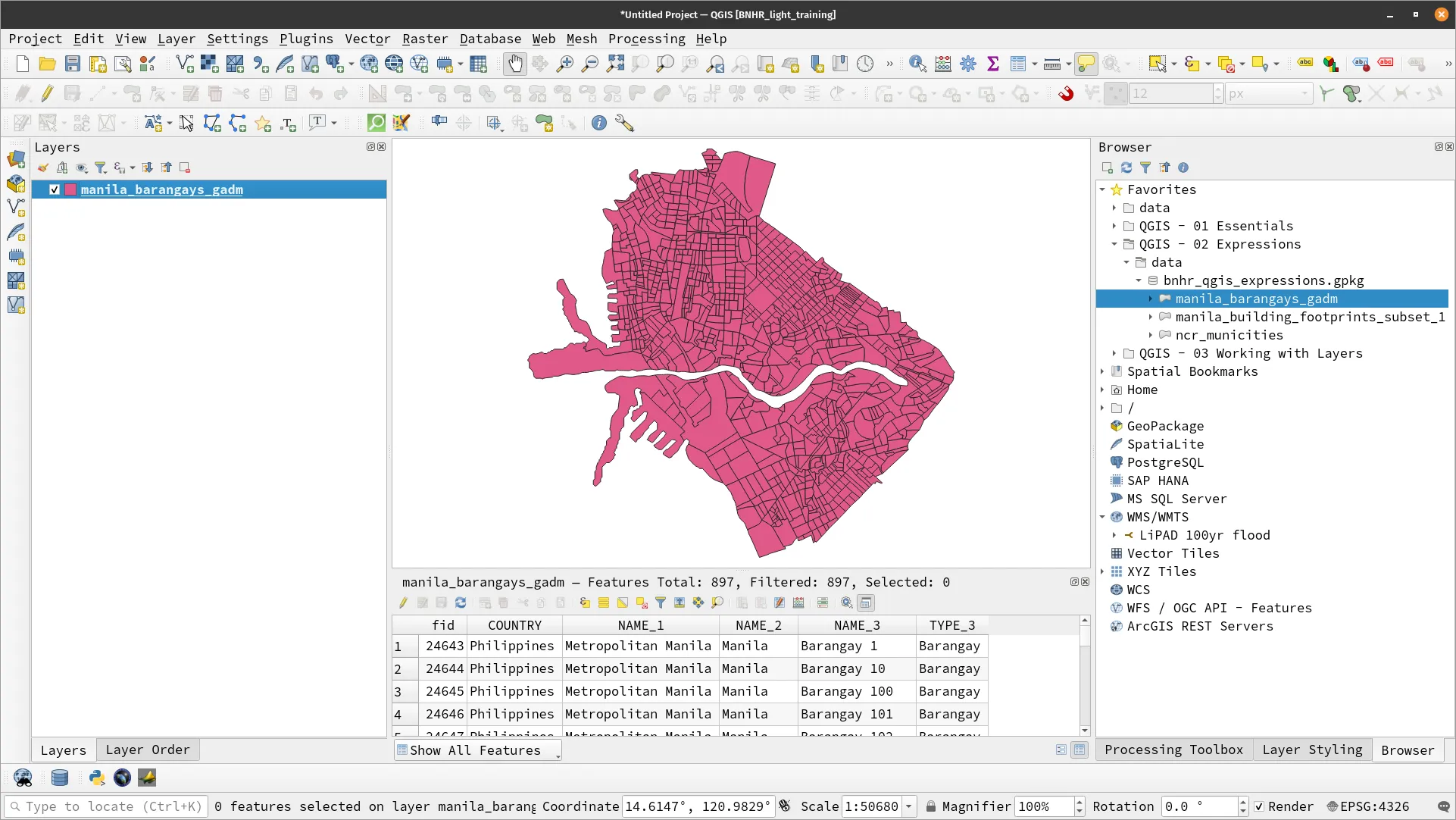Open the Processing Toolbox gear icon

(x=968, y=64)
